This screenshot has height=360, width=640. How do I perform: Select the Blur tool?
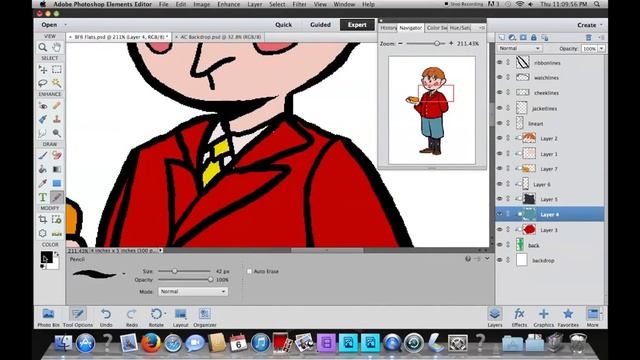click(x=42, y=133)
